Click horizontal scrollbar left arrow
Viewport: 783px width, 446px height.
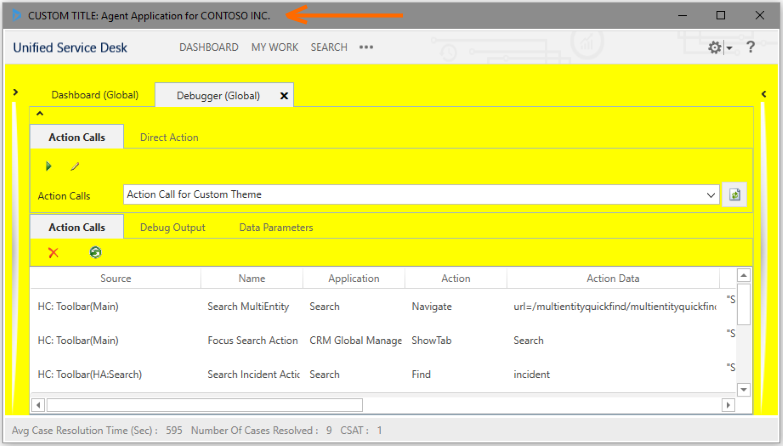point(38,405)
